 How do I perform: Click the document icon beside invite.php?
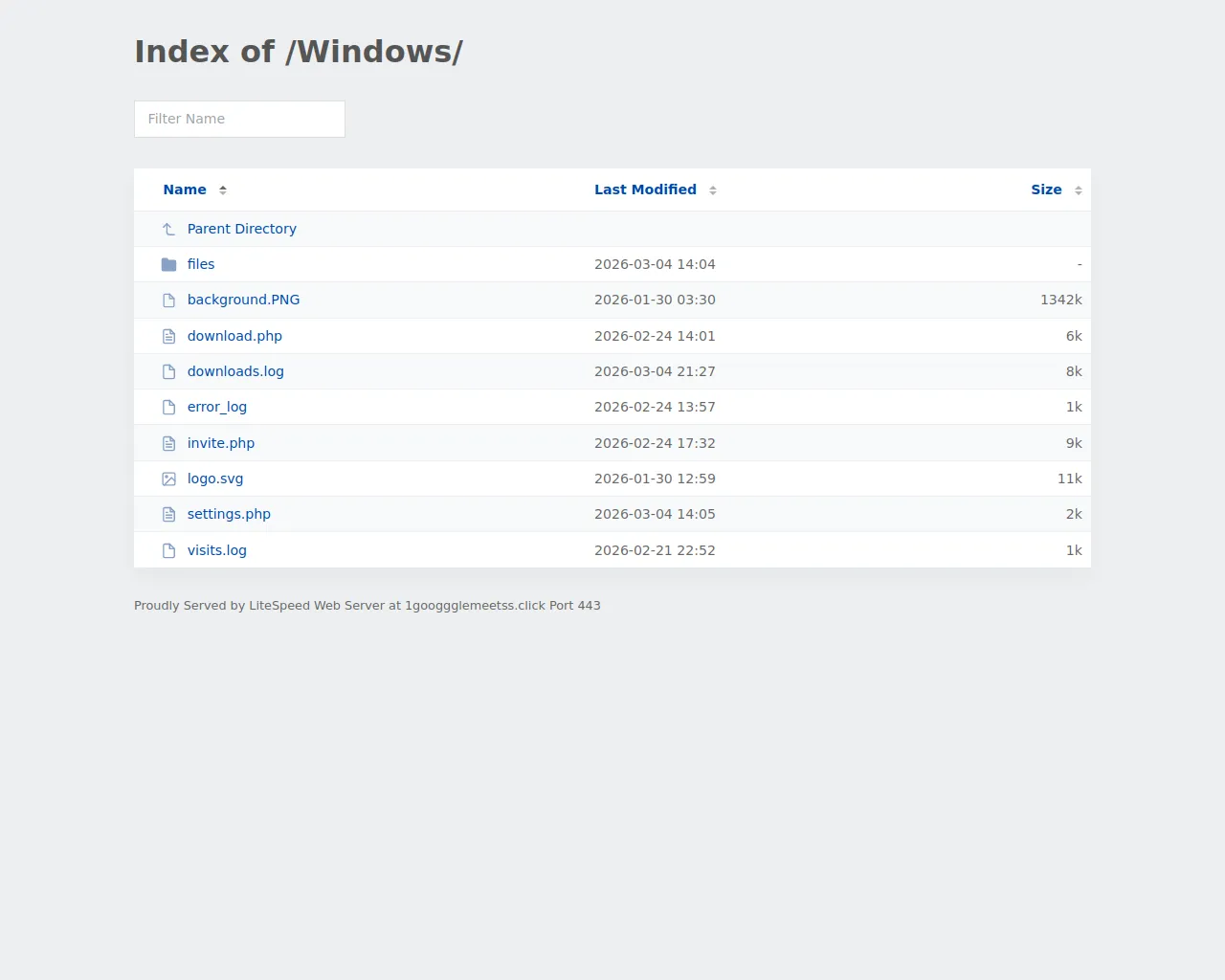click(x=168, y=443)
